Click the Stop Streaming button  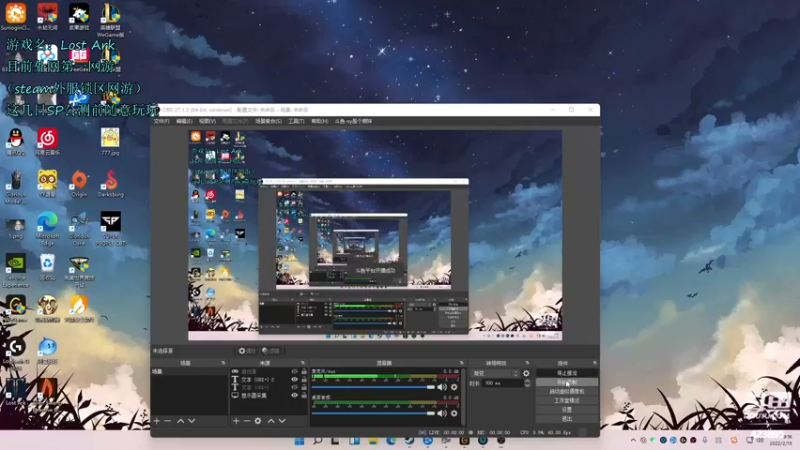click(567, 373)
